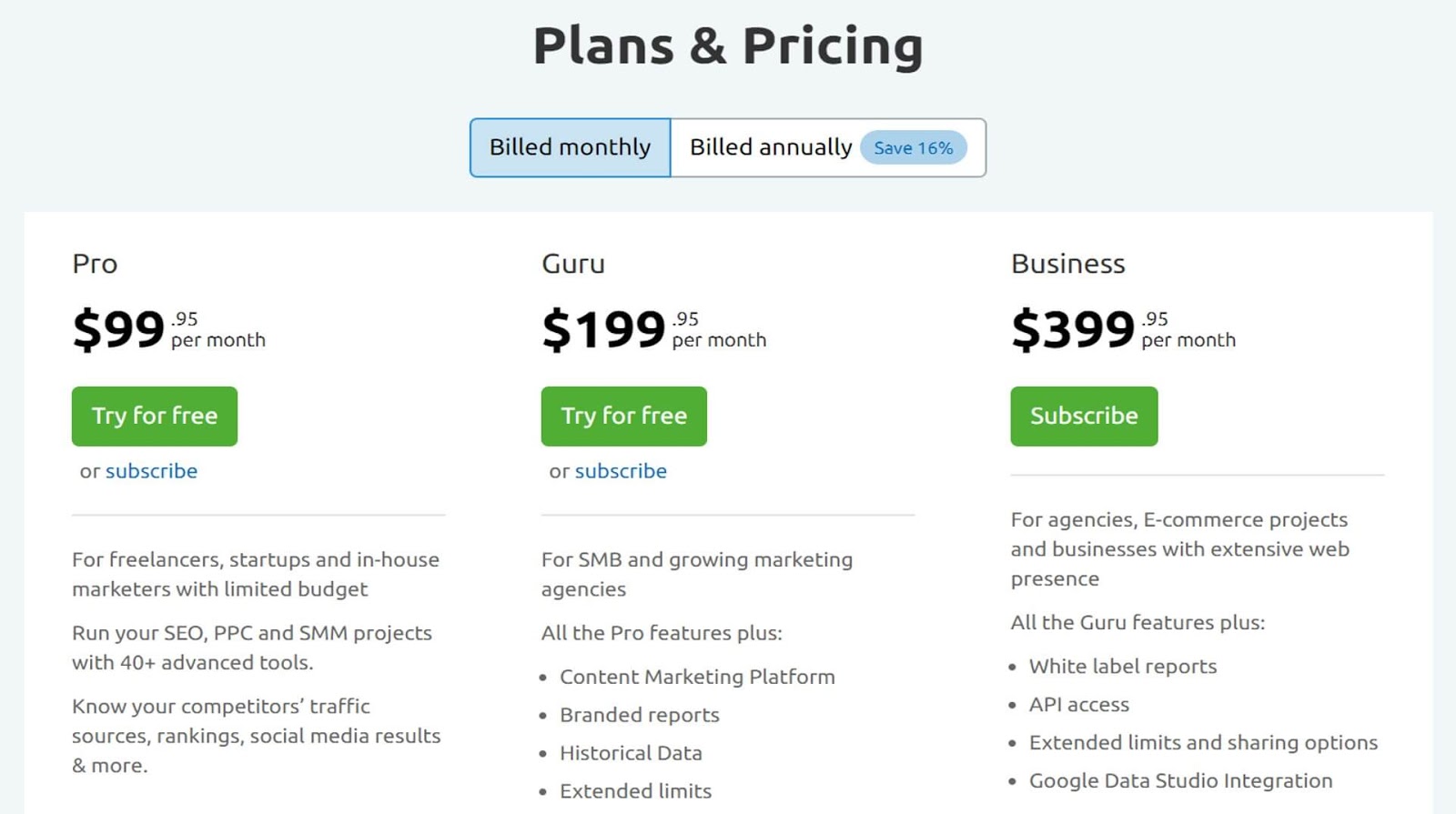
Task: Open the subscribe link under Guru
Action: [621, 471]
